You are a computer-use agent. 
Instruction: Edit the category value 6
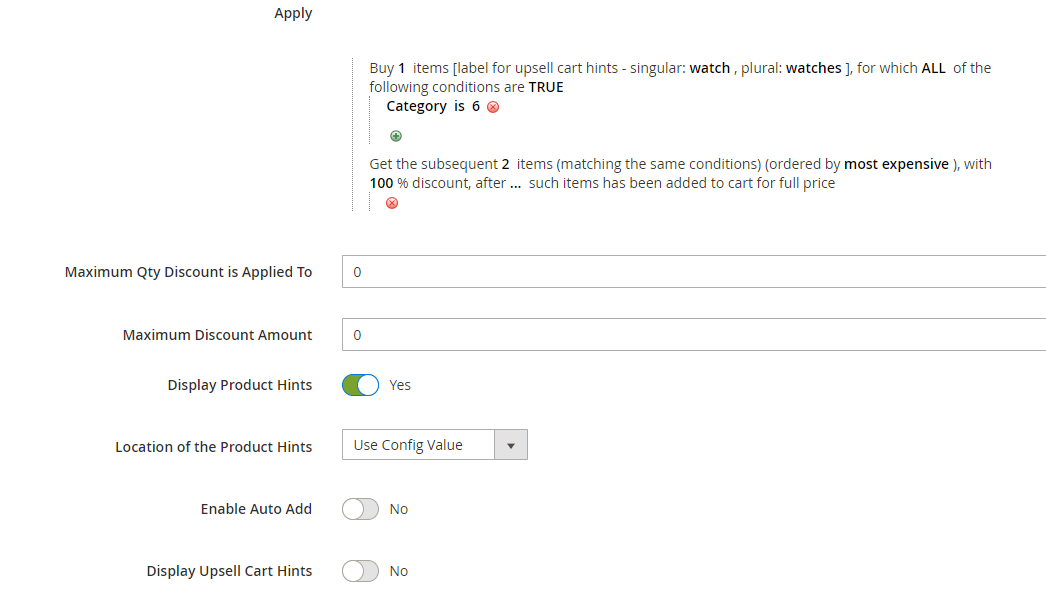476,106
